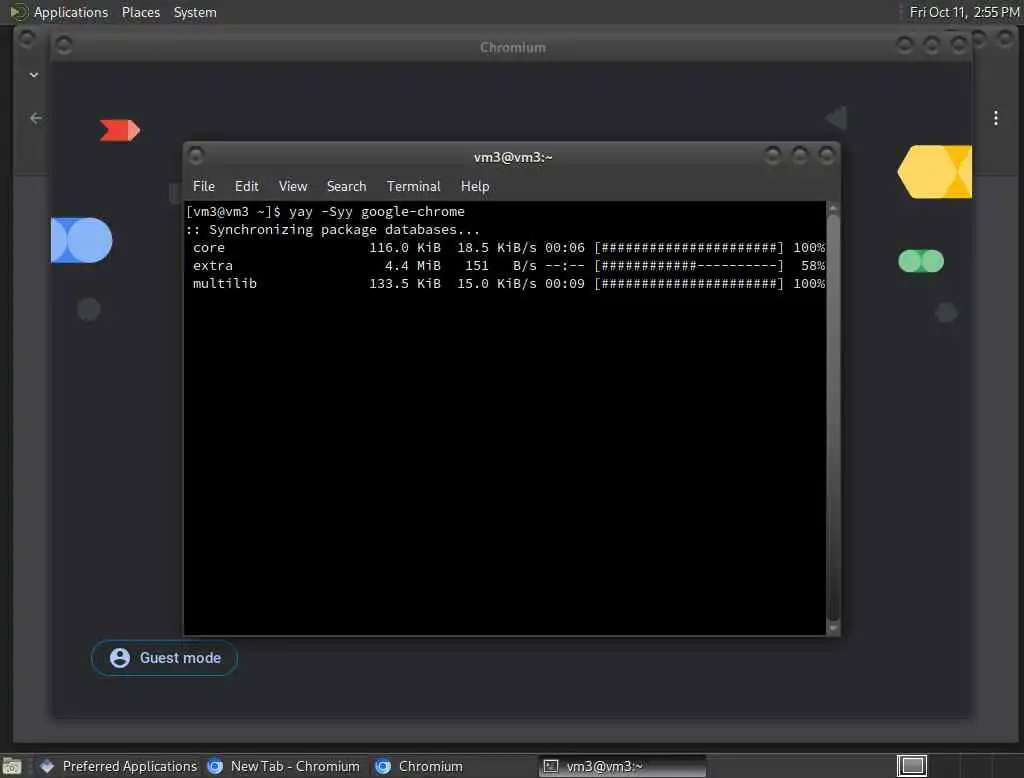Click the extra download progress bar at 58%
Image resolution: width=1024 pixels, height=778 pixels.
689,266
